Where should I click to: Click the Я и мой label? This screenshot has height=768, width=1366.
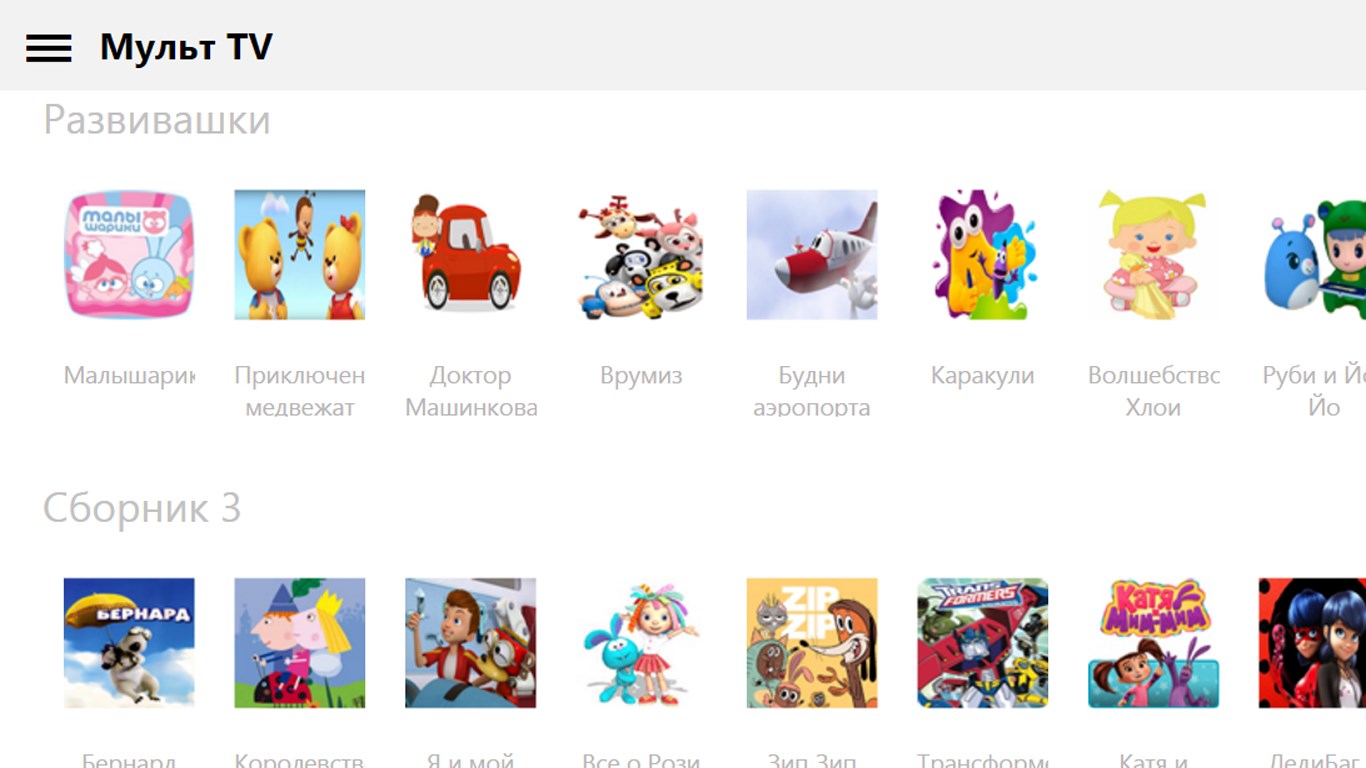pos(471,760)
